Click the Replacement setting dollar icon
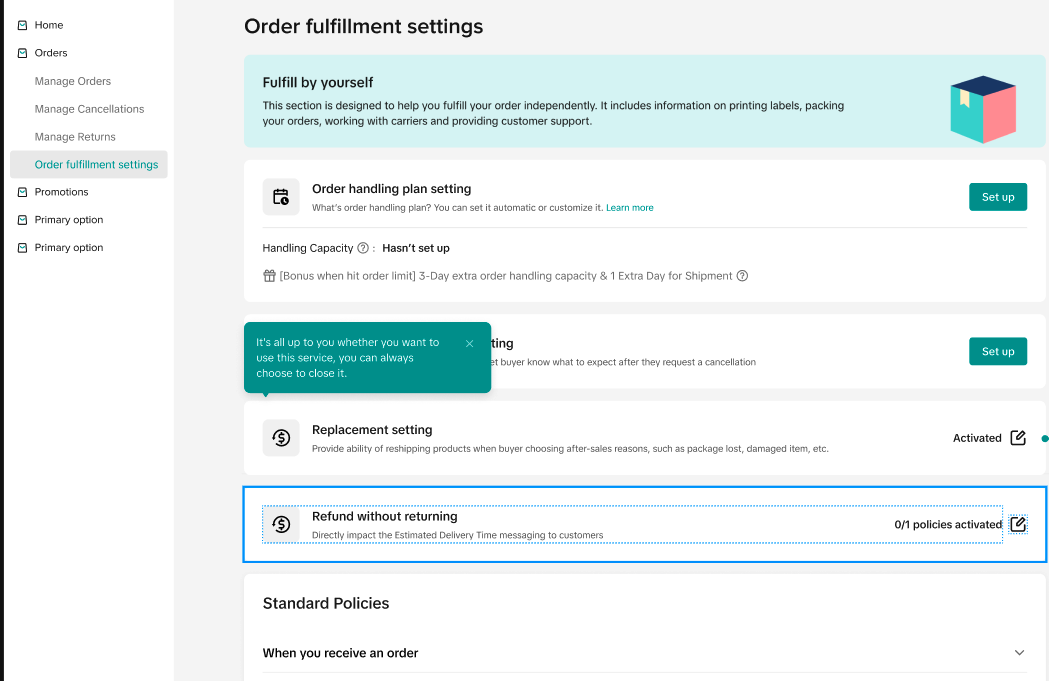The height and width of the screenshot is (681, 1049). coord(281,438)
